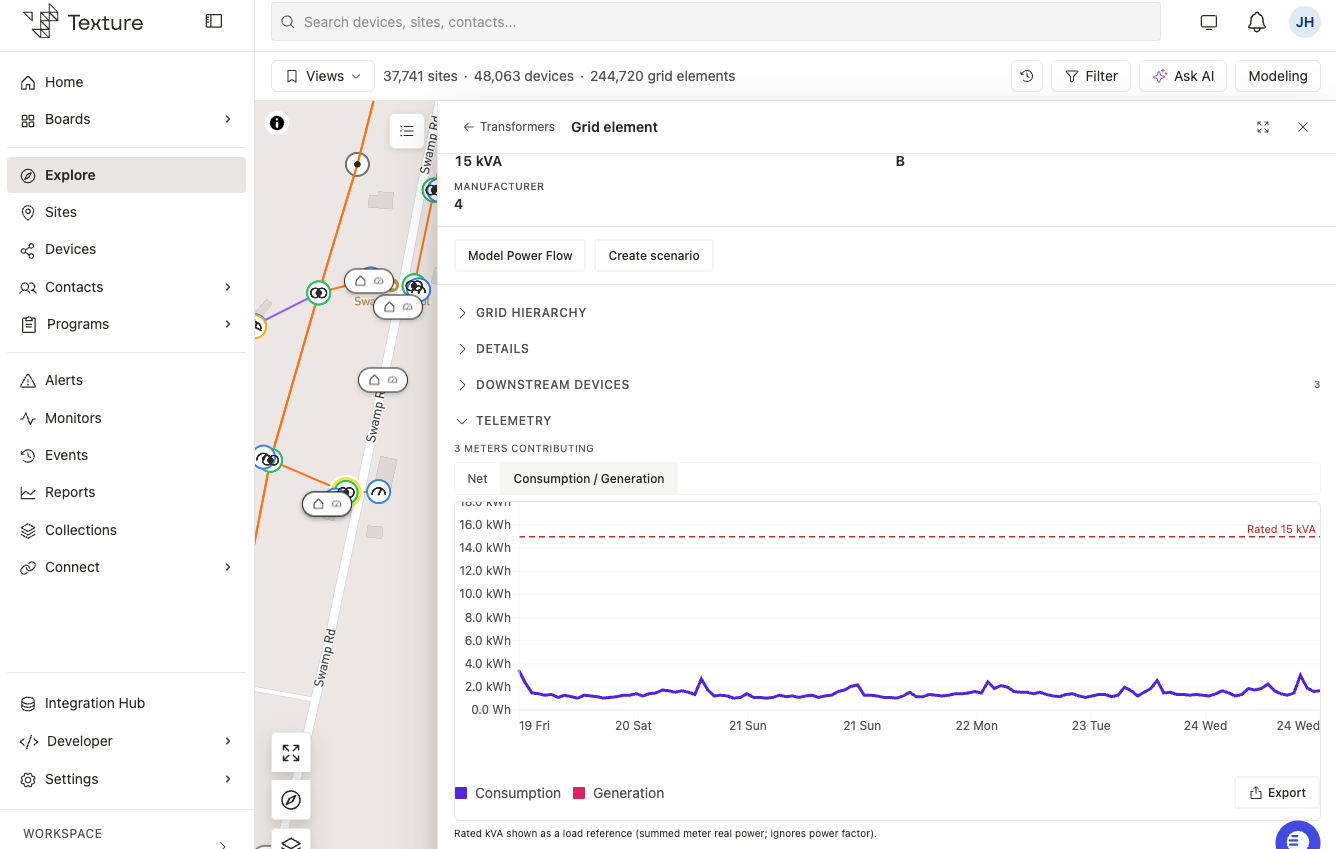This screenshot has height=849, width=1336.
Task: Focus the search devices input field
Action: [716, 22]
